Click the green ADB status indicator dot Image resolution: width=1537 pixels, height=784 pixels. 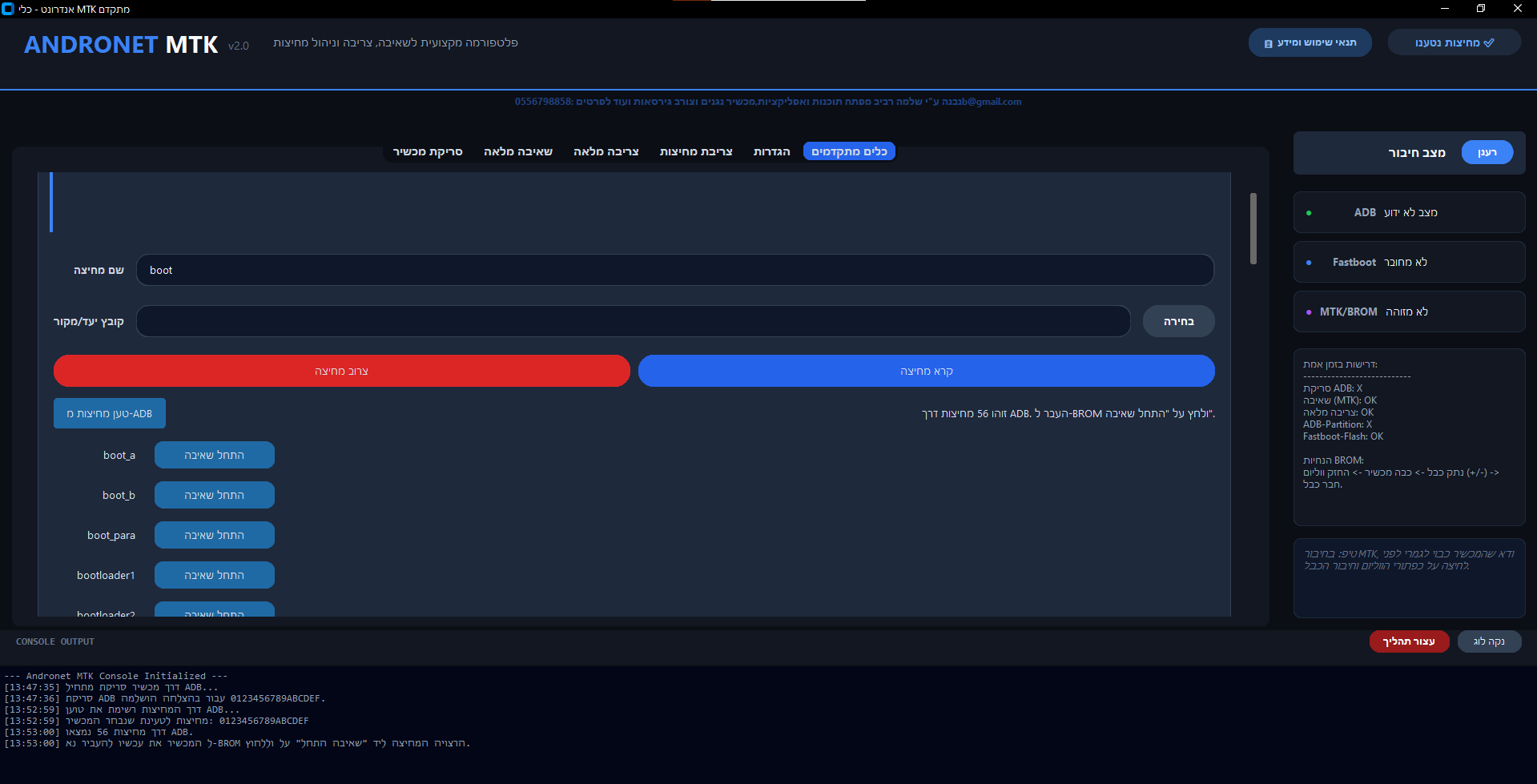(1309, 213)
